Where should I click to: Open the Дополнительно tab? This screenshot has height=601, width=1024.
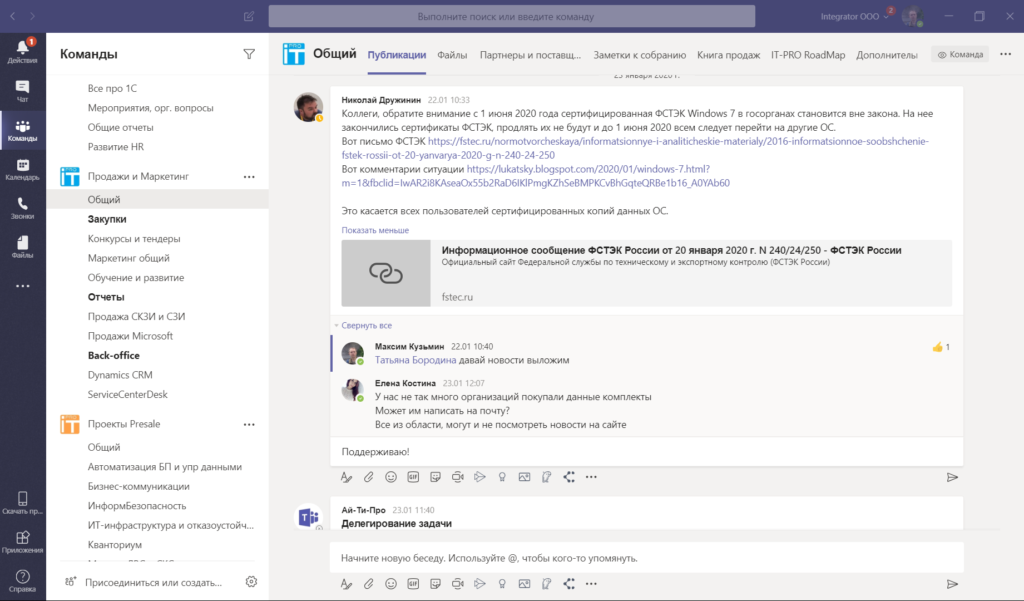886,55
